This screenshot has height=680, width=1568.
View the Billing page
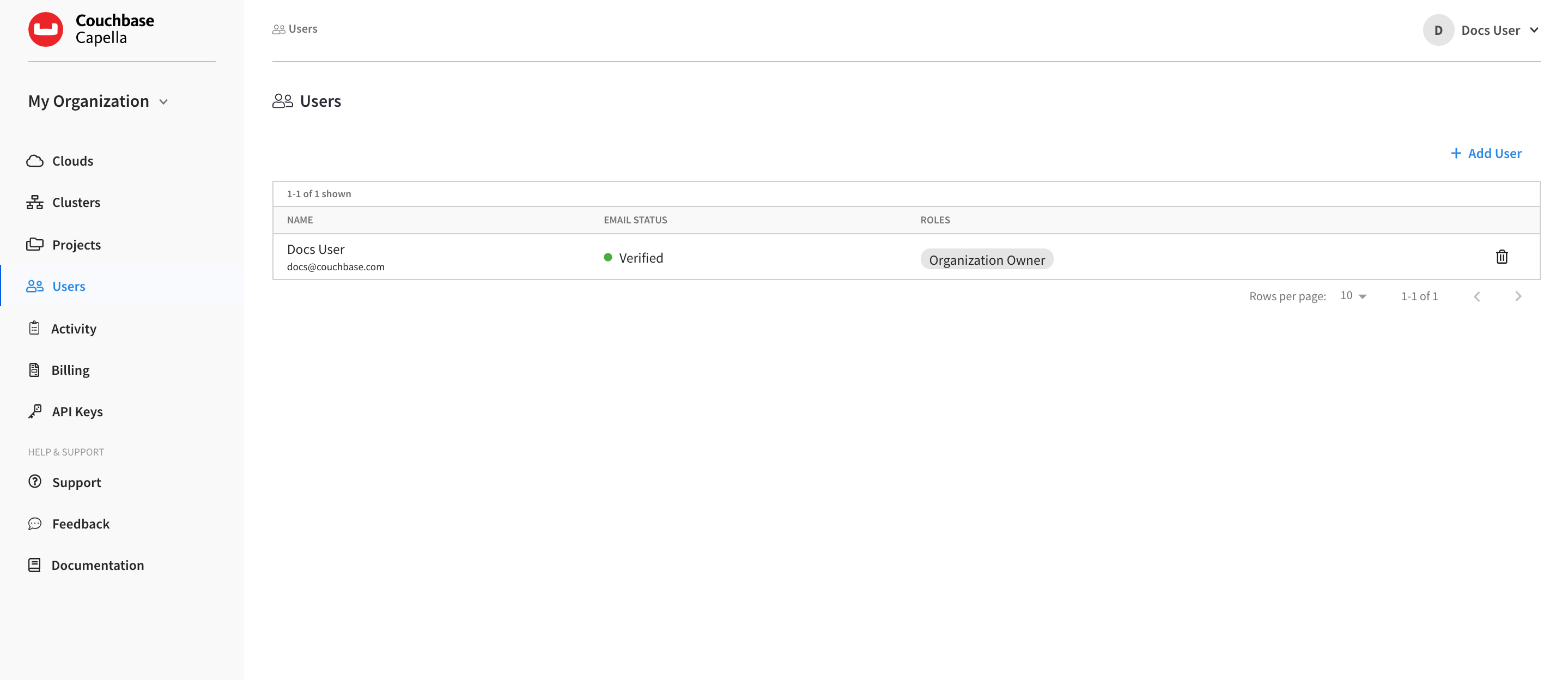(71, 369)
